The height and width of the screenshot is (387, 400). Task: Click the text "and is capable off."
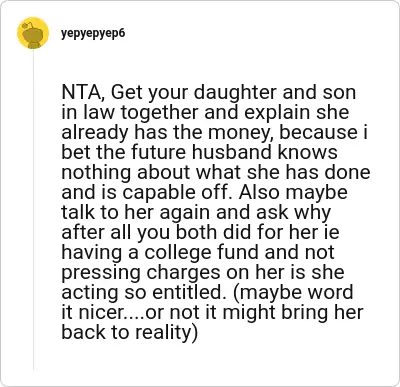click(147, 192)
